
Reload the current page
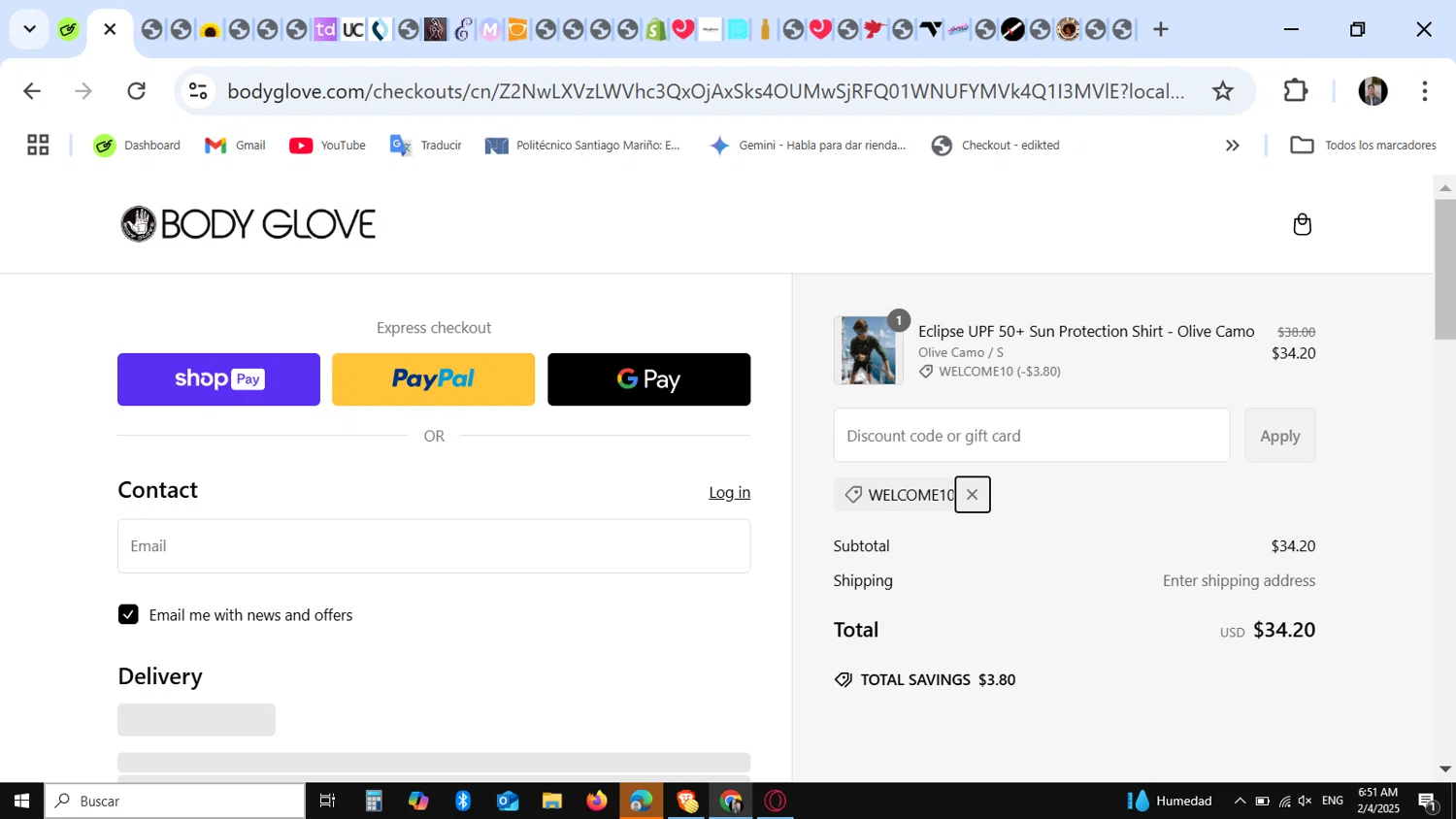tap(137, 91)
